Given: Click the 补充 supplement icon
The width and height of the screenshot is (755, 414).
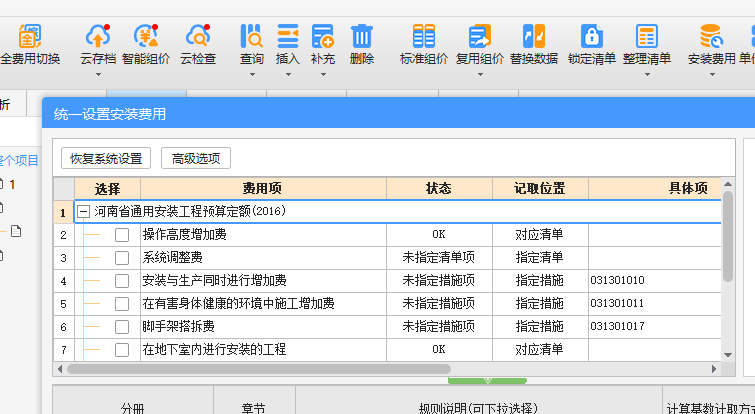Looking at the screenshot, I should point(323,36).
